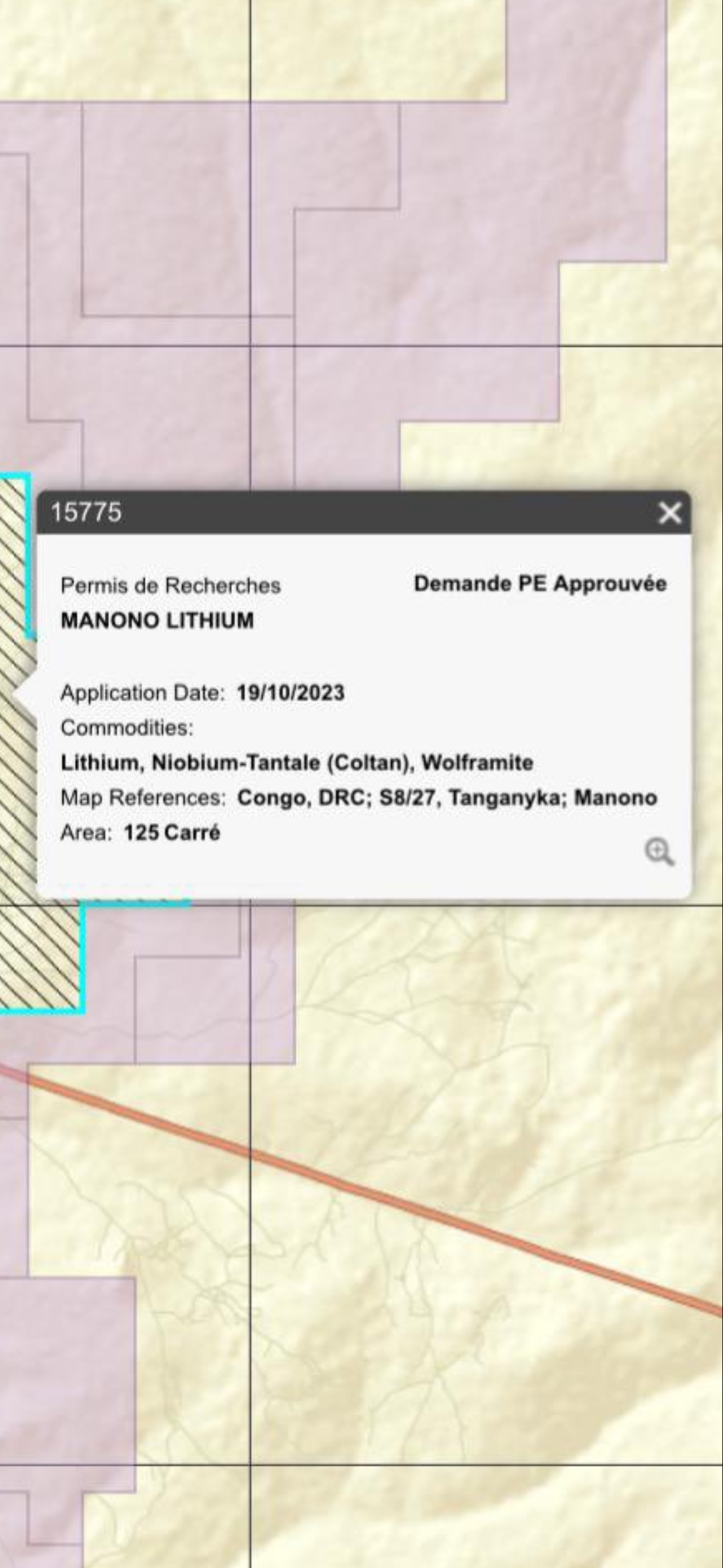Click the Permis de Recherches label
The image size is (723, 1568).
170,585
